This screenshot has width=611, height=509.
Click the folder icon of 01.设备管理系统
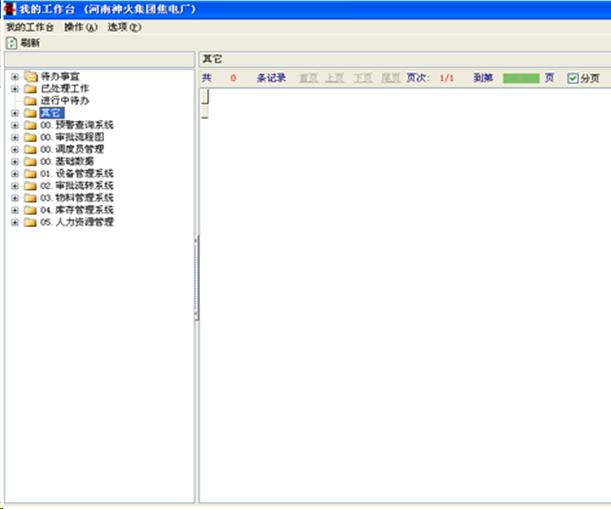pyautogui.click(x=30, y=174)
